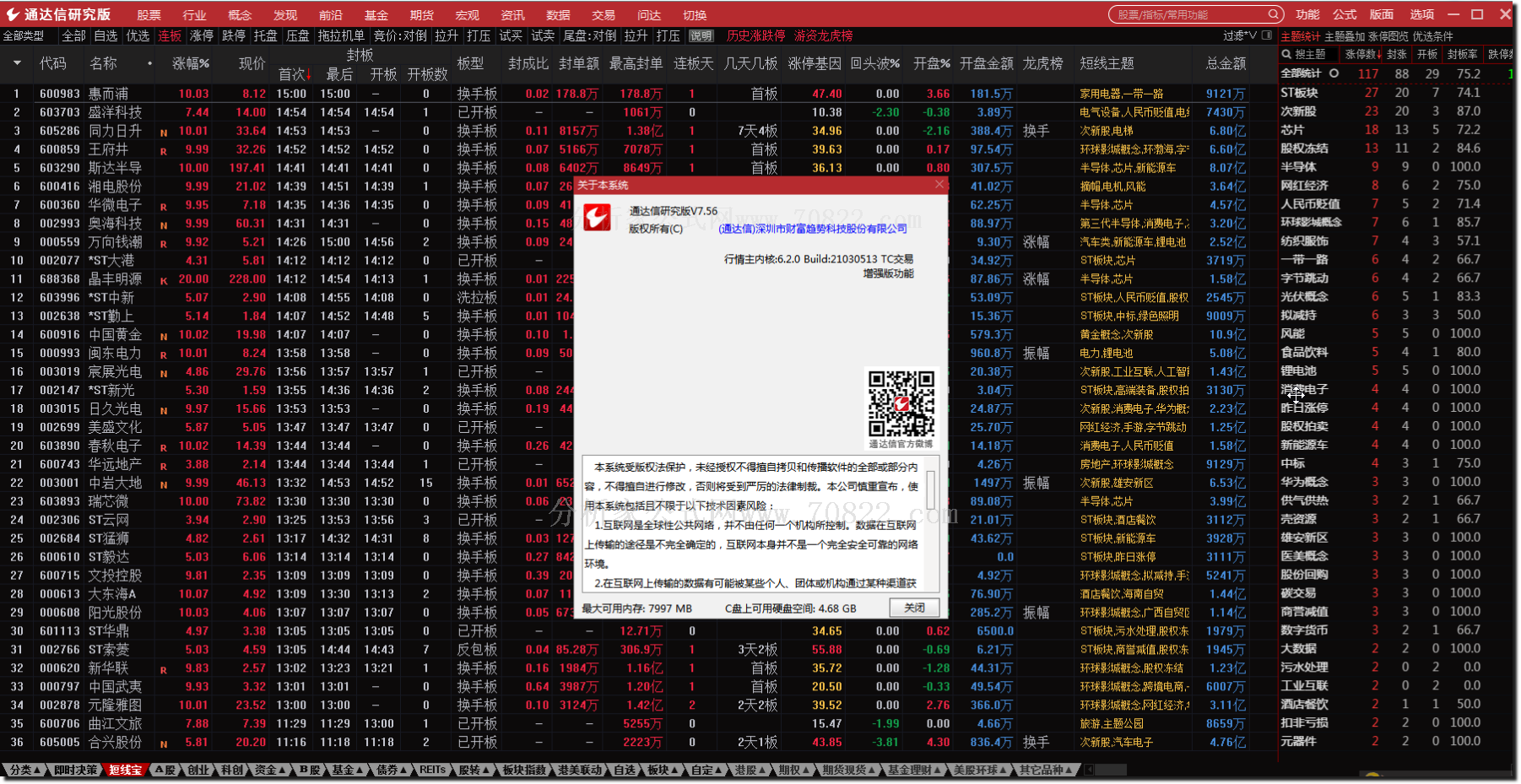
Task: Toggle the side panel icon beside 过滤
Action: (x=1265, y=35)
